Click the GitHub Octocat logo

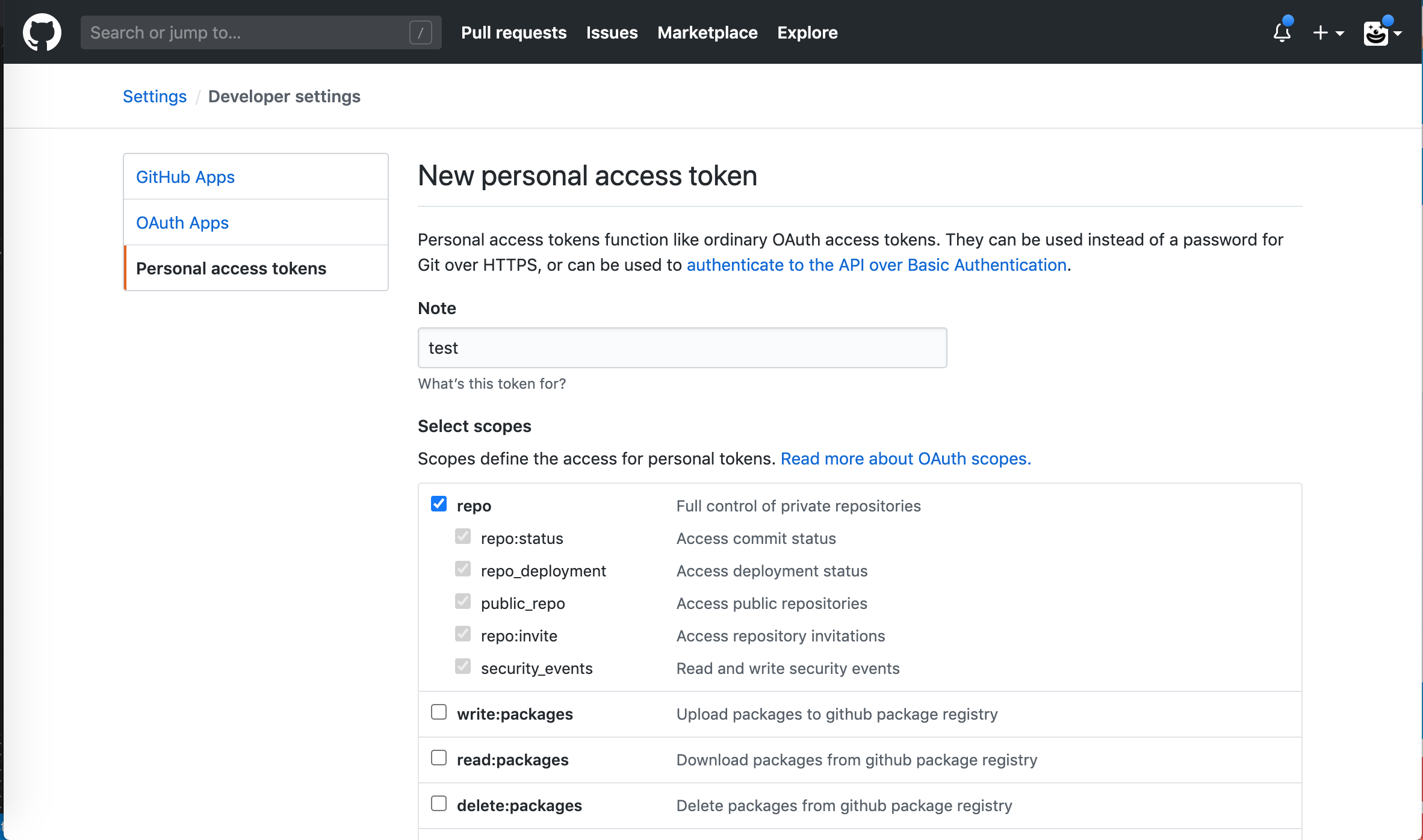click(42, 32)
